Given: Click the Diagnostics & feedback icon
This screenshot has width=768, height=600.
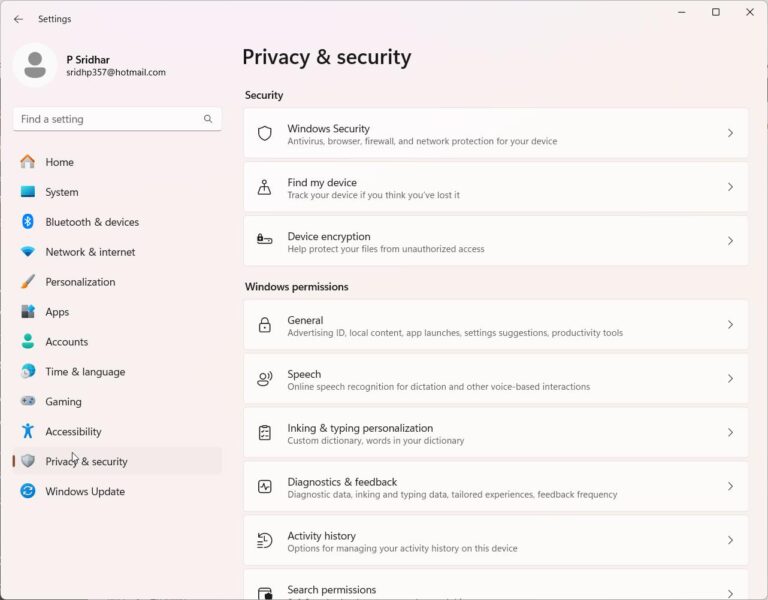Looking at the screenshot, I should tap(264, 486).
